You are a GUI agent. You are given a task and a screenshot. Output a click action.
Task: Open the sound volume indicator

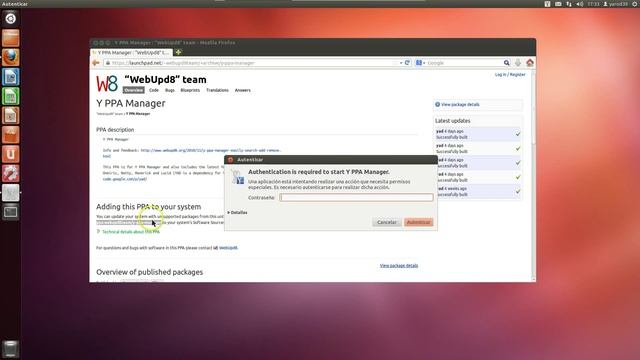coord(580,4)
